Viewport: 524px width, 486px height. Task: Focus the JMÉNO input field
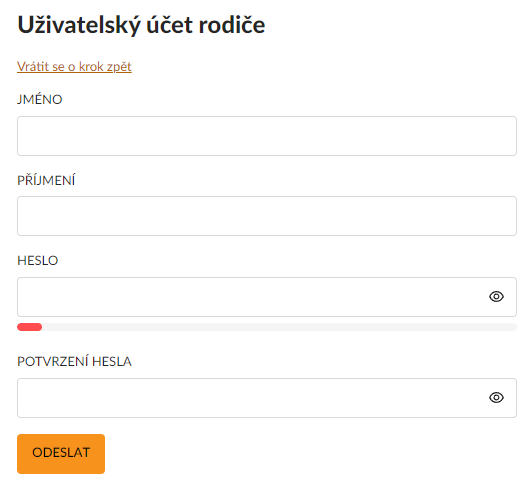coord(267,136)
